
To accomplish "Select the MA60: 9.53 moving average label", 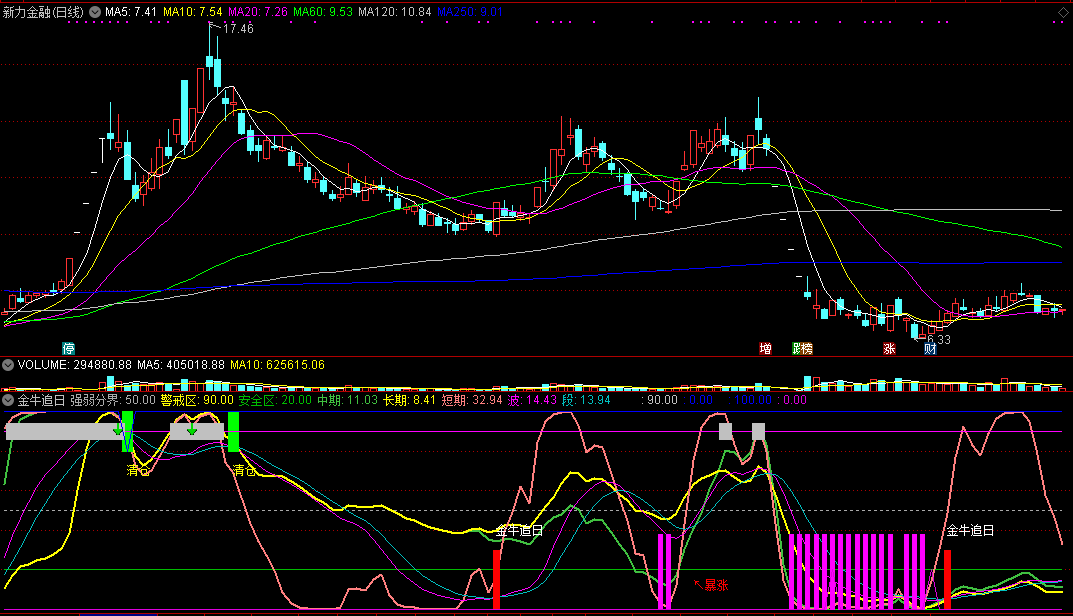I will (x=323, y=12).
